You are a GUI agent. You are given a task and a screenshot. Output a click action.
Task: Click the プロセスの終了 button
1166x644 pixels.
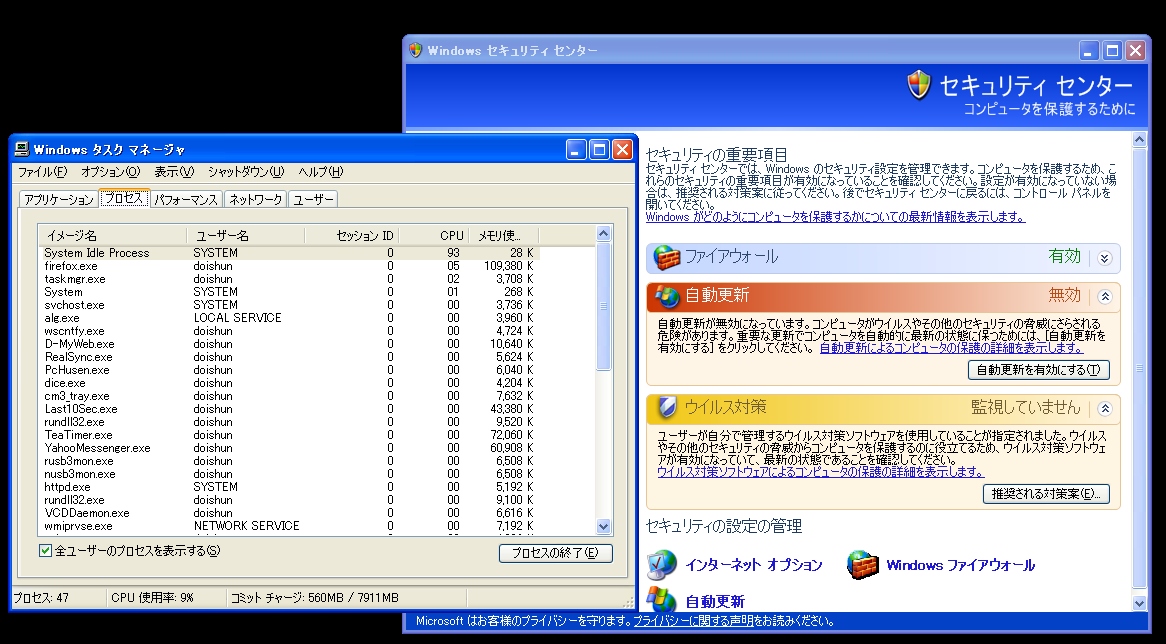pyautogui.click(x=555, y=553)
